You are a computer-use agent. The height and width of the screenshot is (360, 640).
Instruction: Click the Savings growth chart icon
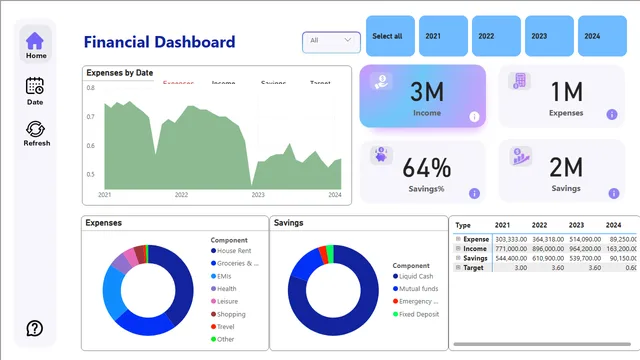point(521,156)
